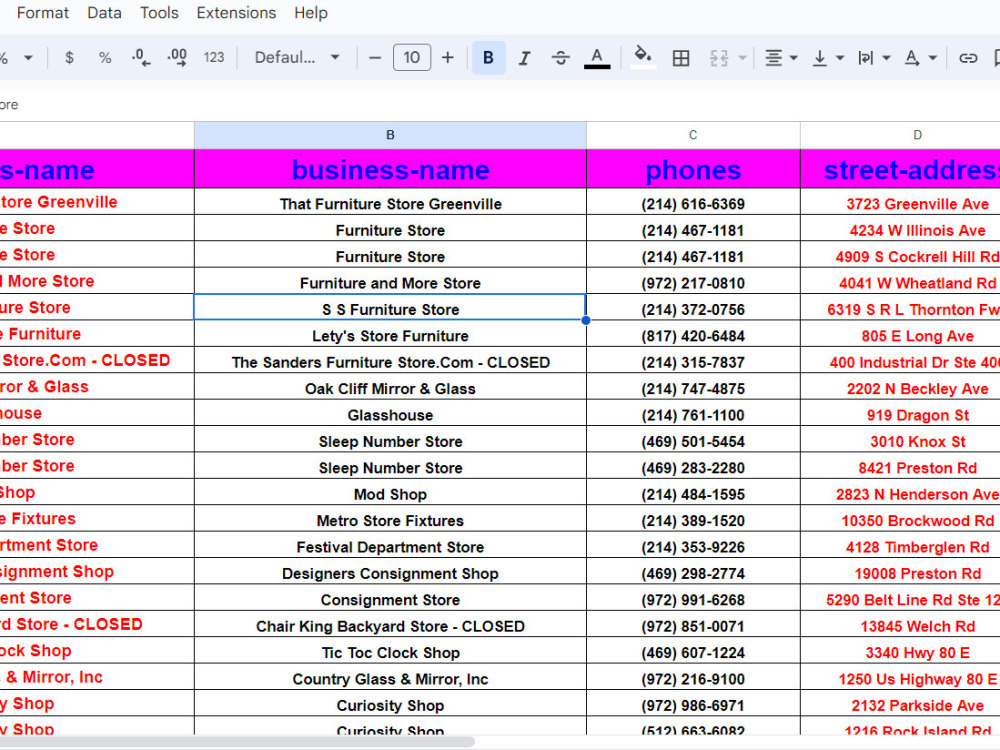
Task: Click the business-name header cell
Action: pyautogui.click(x=390, y=169)
